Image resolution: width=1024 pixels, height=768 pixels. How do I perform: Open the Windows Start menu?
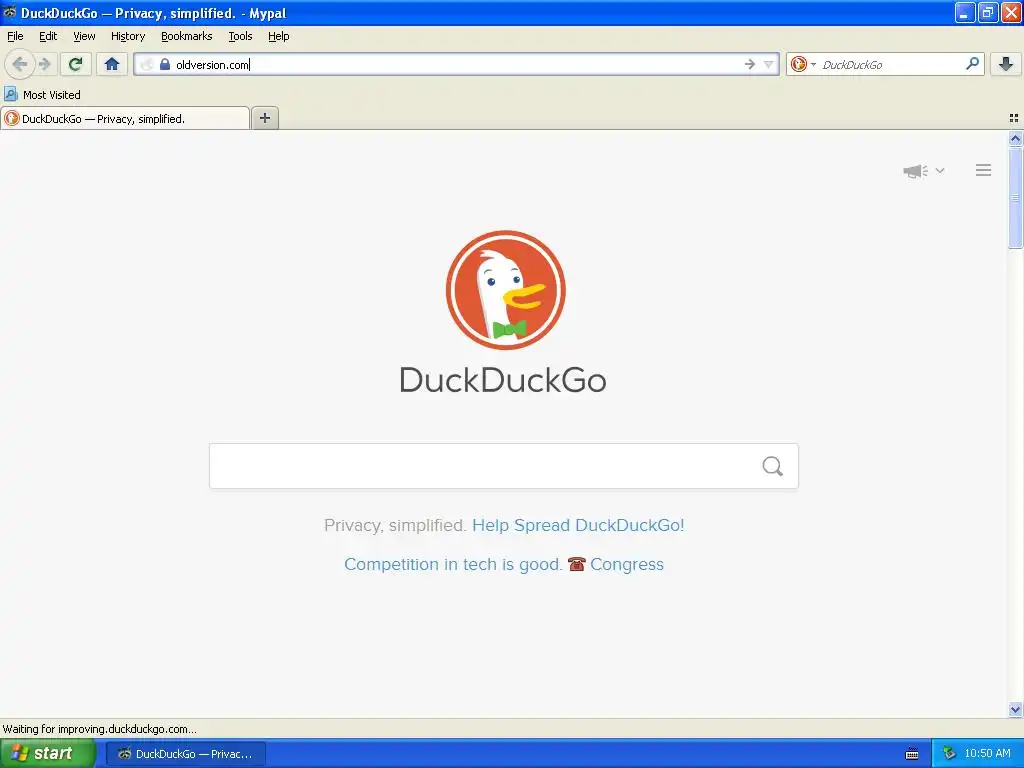[48, 754]
